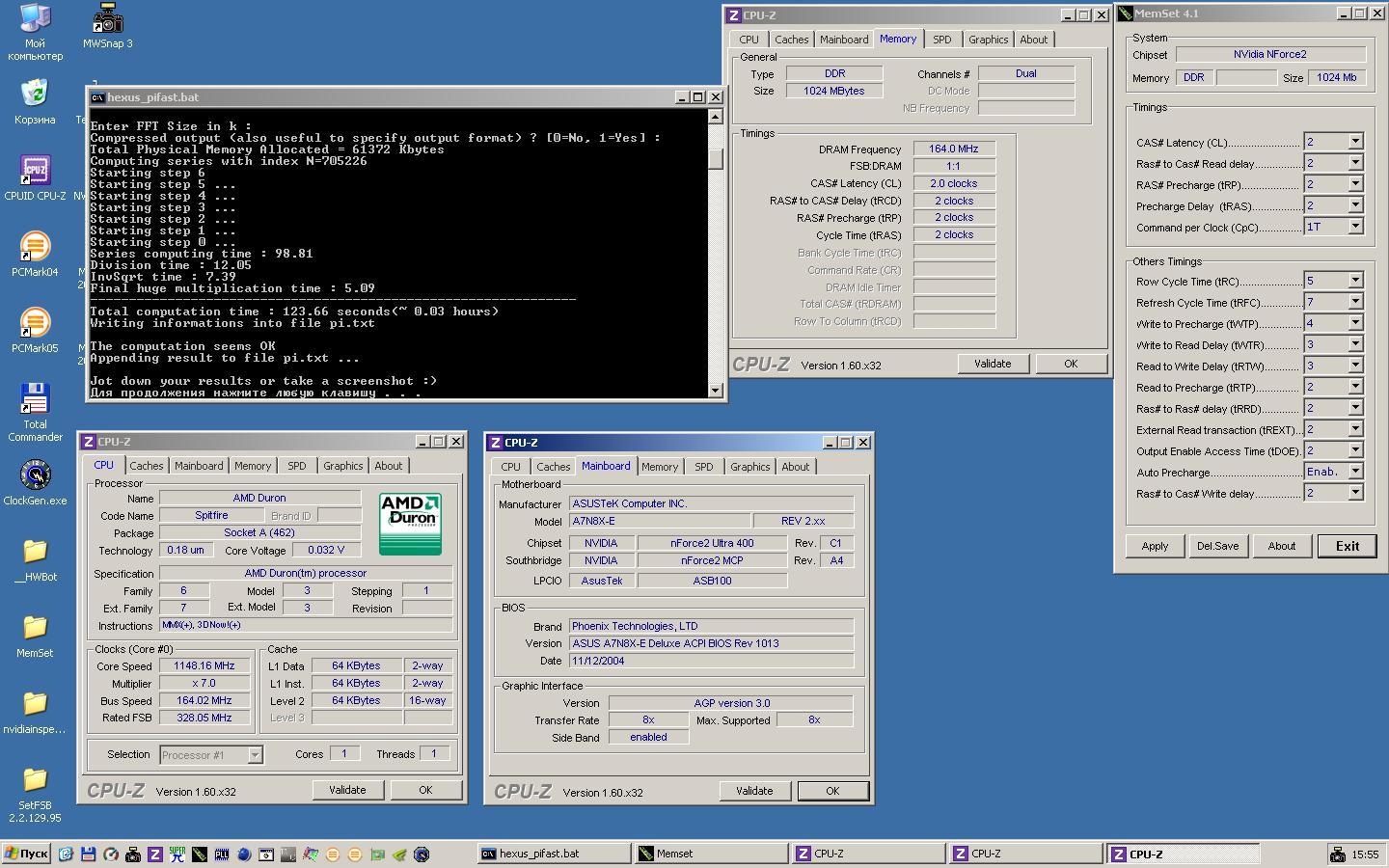
Task: Switch to Memset in the taskbar
Action: click(x=709, y=854)
